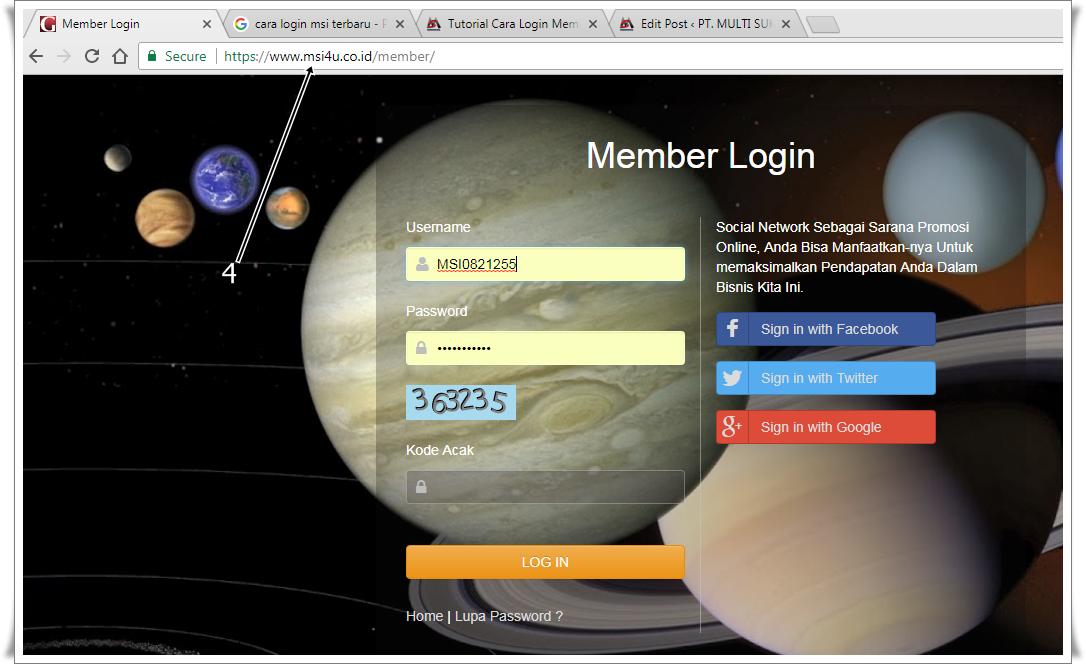Click the Username label
The image size is (1086, 664).
point(438,227)
